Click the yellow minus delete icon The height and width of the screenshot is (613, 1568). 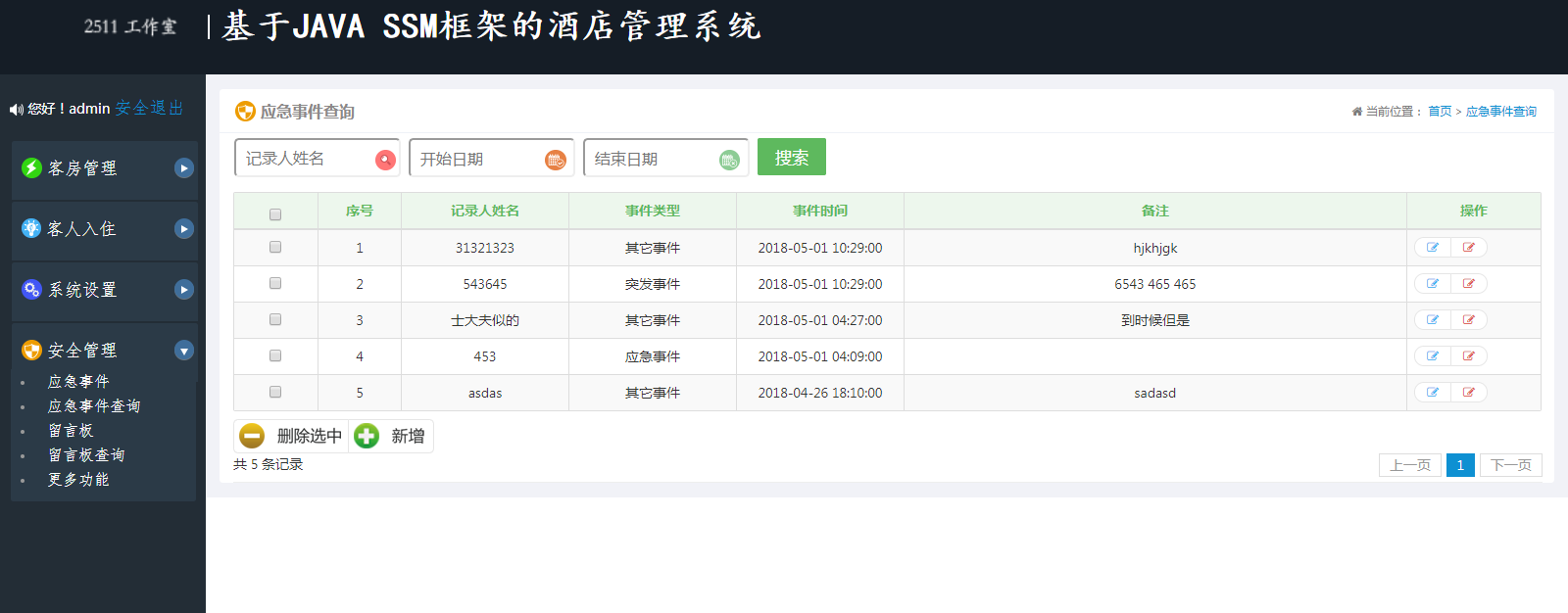click(252, 436)
